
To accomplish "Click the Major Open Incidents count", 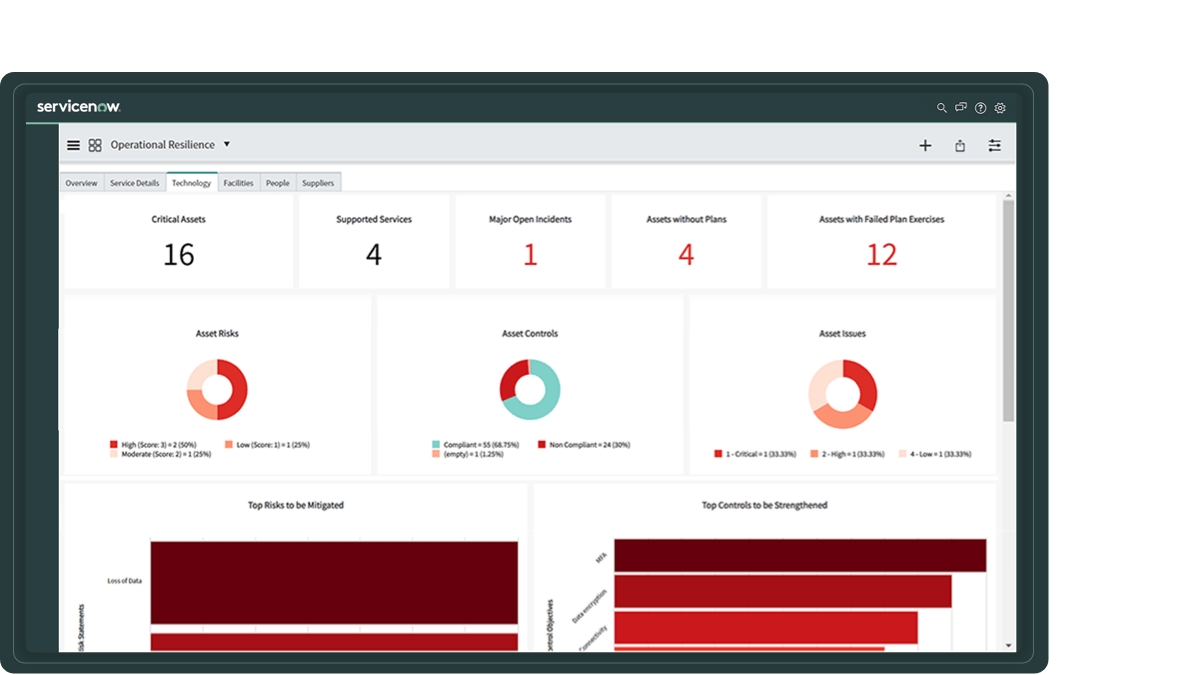I will click(530, 255).
